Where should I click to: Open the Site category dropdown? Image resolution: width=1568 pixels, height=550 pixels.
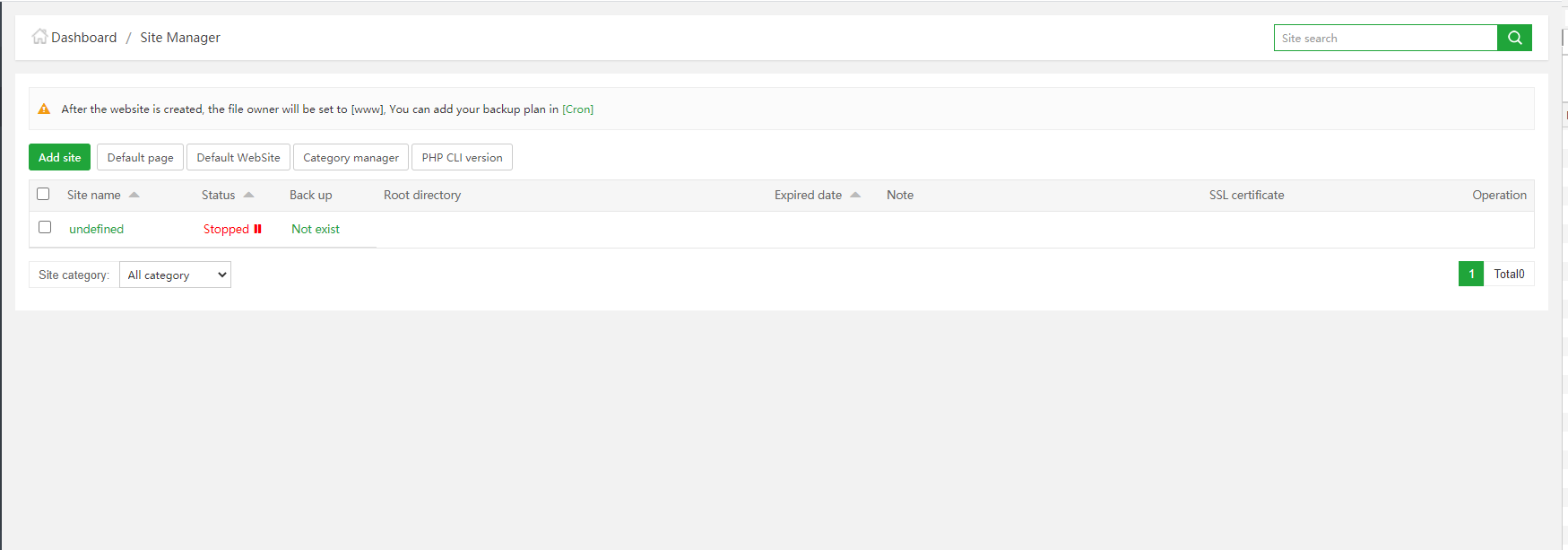pyautogui.click(x=175, y=275)
